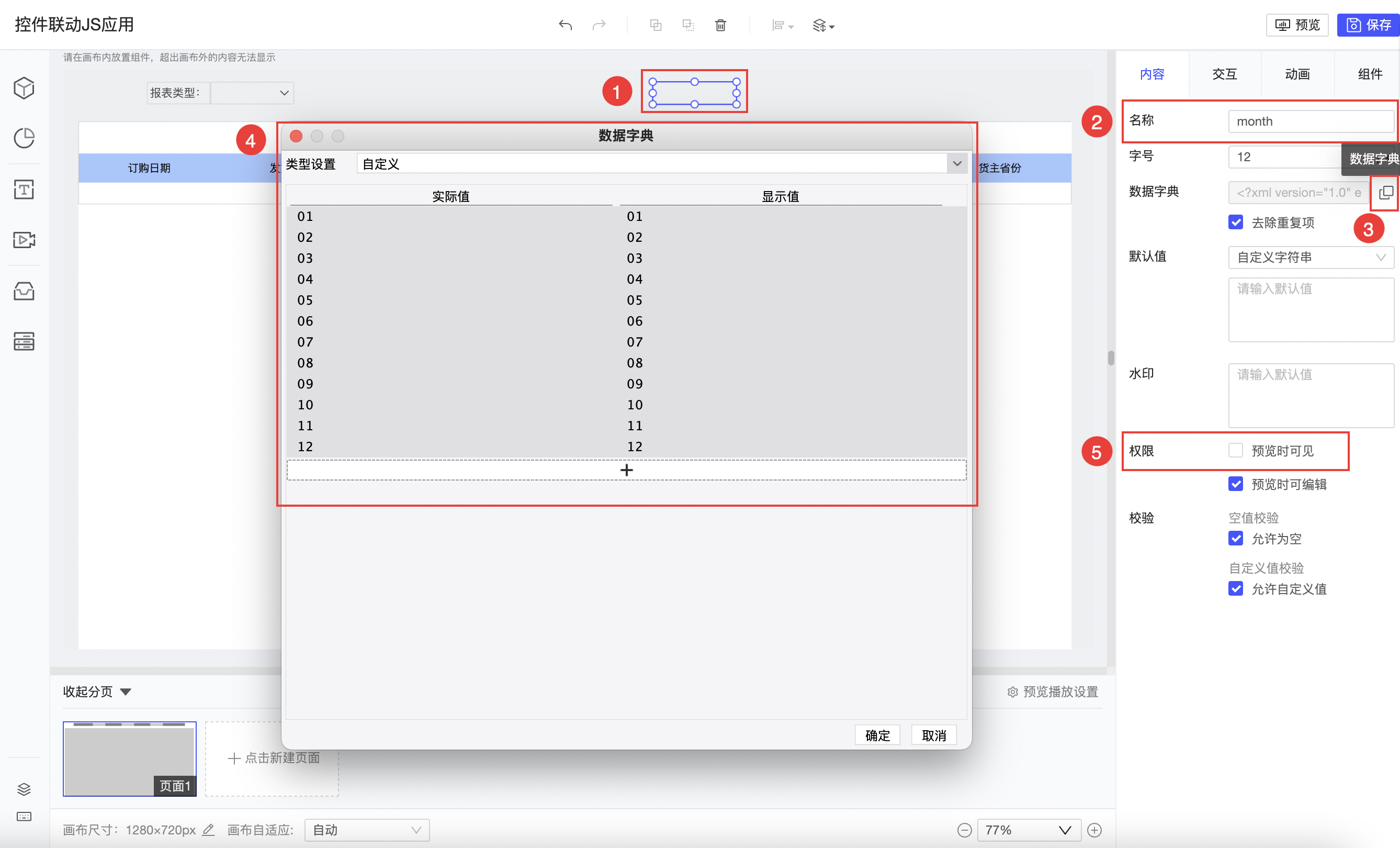Switch to the 交互 tab
Image resolution: width=1400 pixels, height=848 pixels.
(1224, 74)
